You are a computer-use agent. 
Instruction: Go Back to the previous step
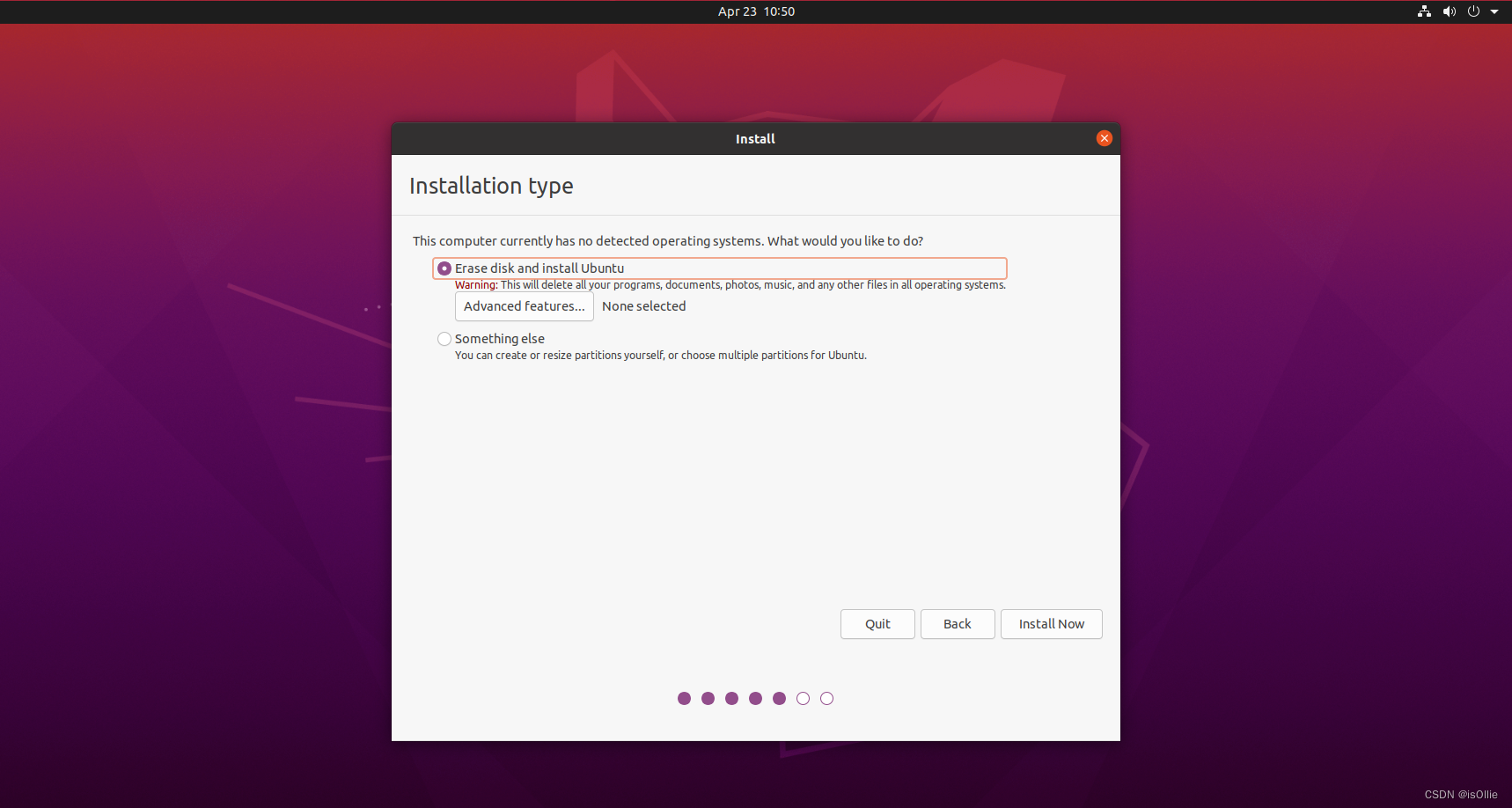[958, 624]
